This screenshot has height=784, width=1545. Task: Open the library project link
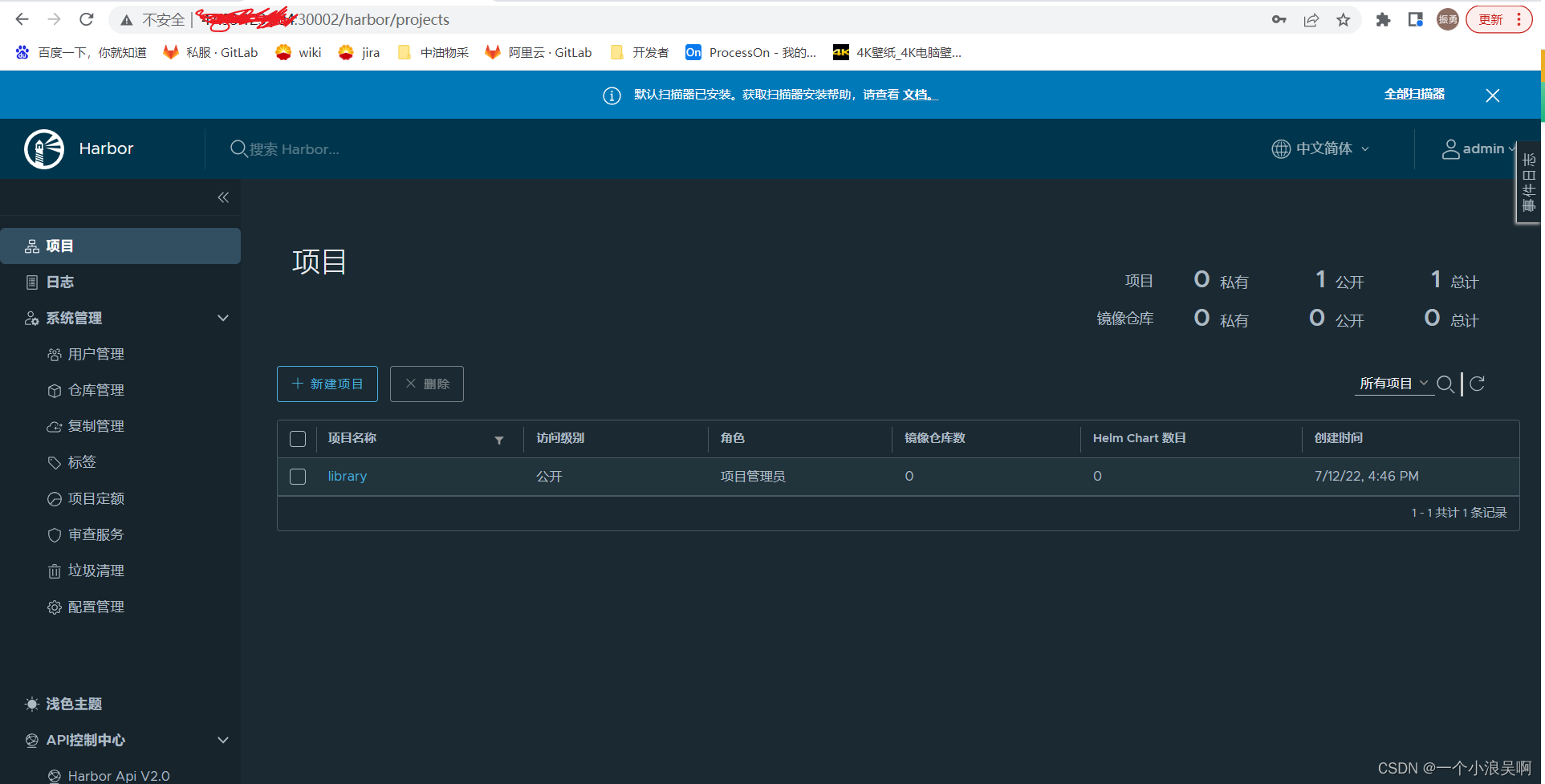(x=348, y=476)
